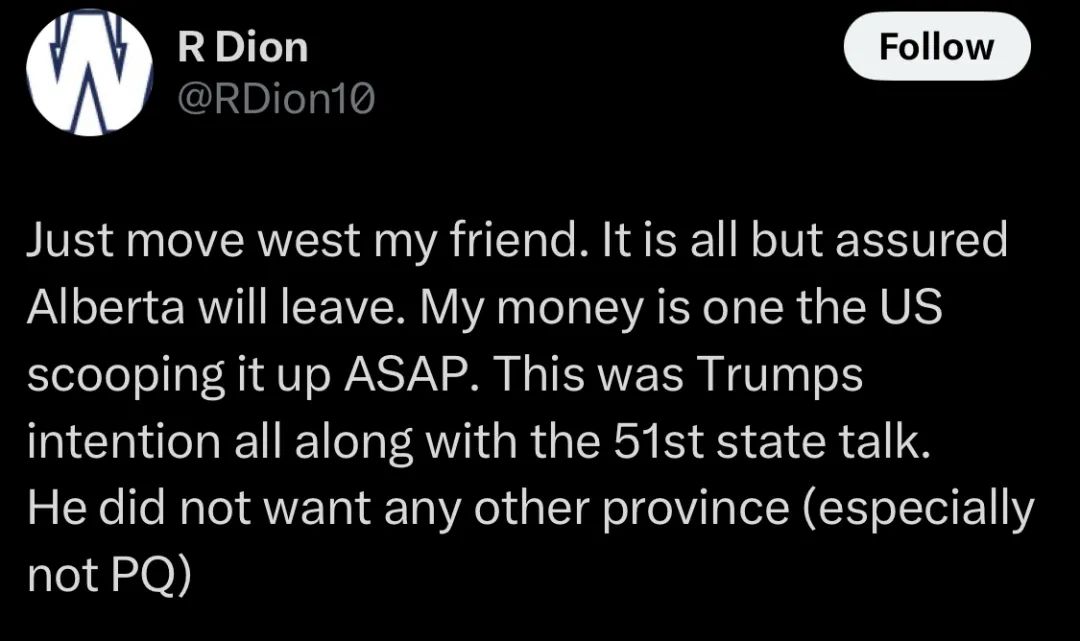This screenshot has width=1080, height=641.
Task: Open the R Dion display name link
Action: tap(242, 48)
